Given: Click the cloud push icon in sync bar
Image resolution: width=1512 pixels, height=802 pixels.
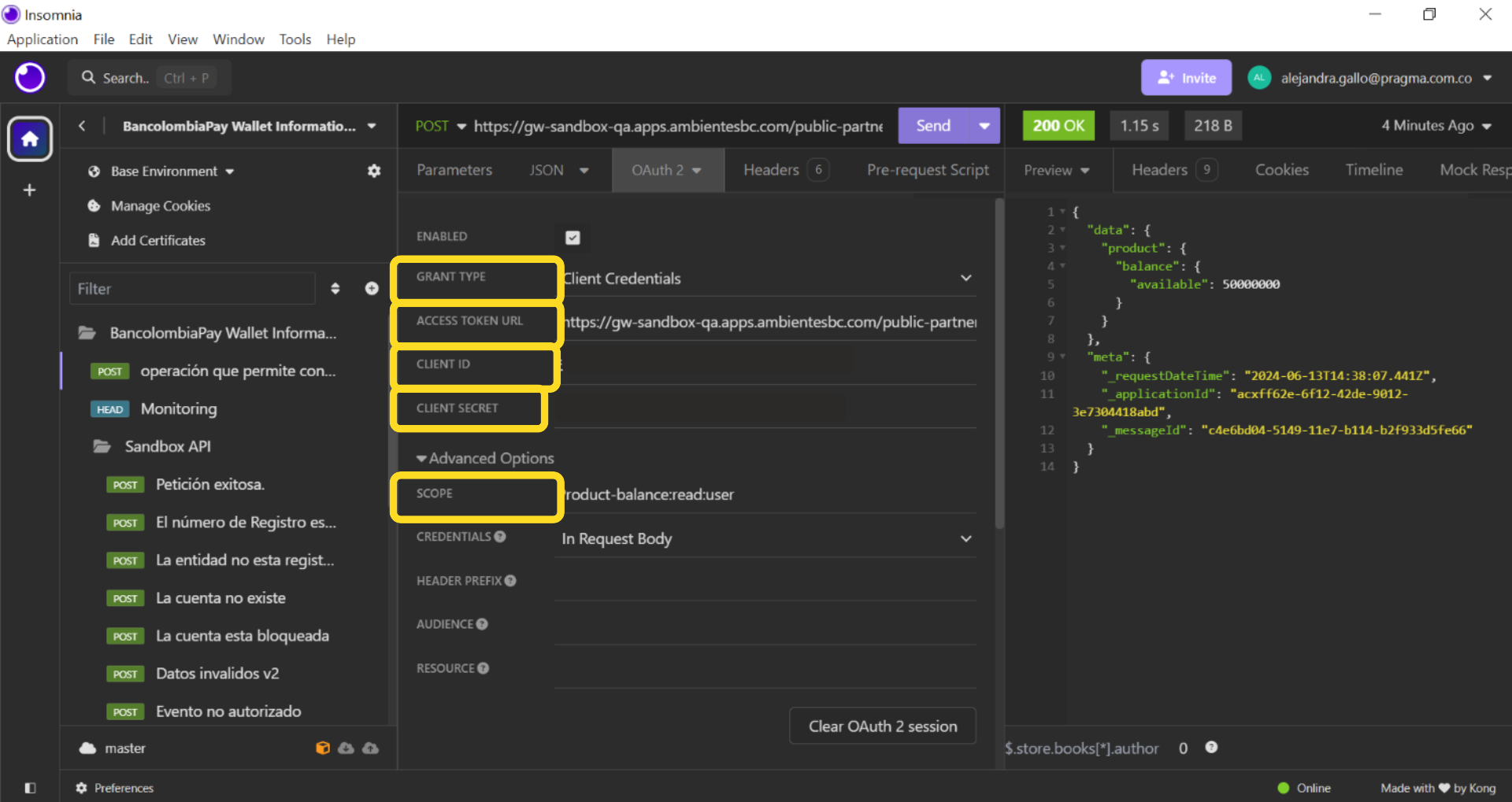Looking at the screenshot, I should coord(370,748).
